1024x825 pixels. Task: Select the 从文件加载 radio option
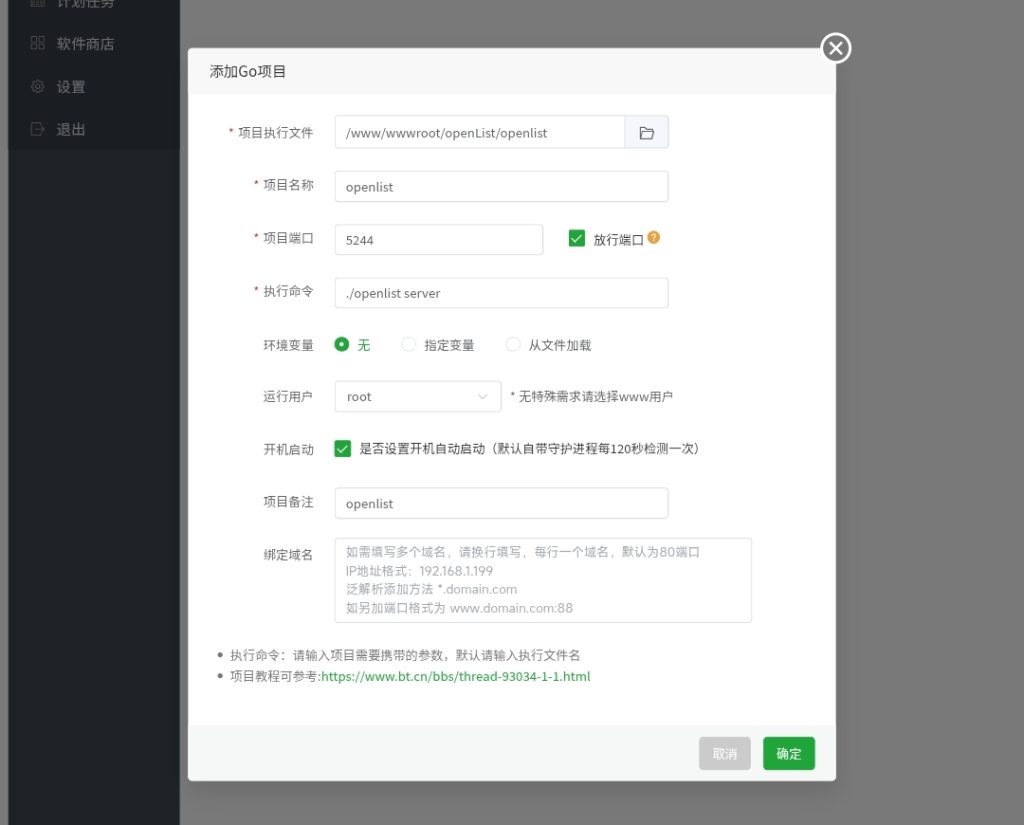pyautogui.click(x=513, y=344)
